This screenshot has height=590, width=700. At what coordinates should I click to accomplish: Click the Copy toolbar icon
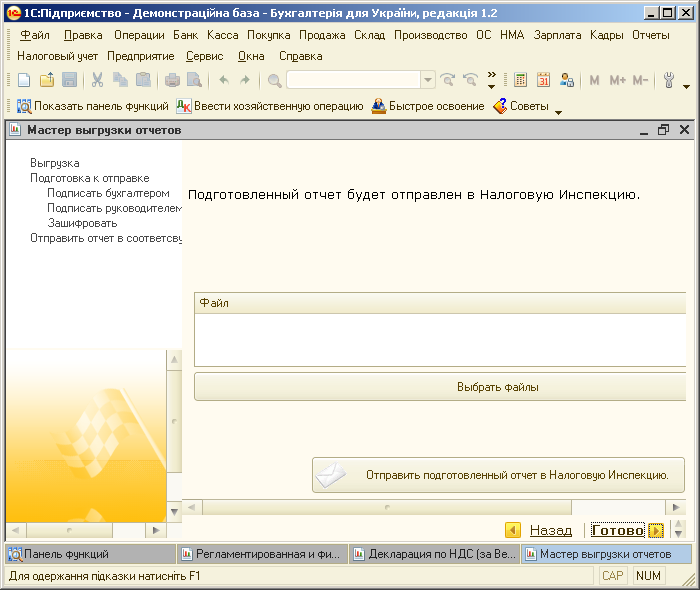pos(120,80)
